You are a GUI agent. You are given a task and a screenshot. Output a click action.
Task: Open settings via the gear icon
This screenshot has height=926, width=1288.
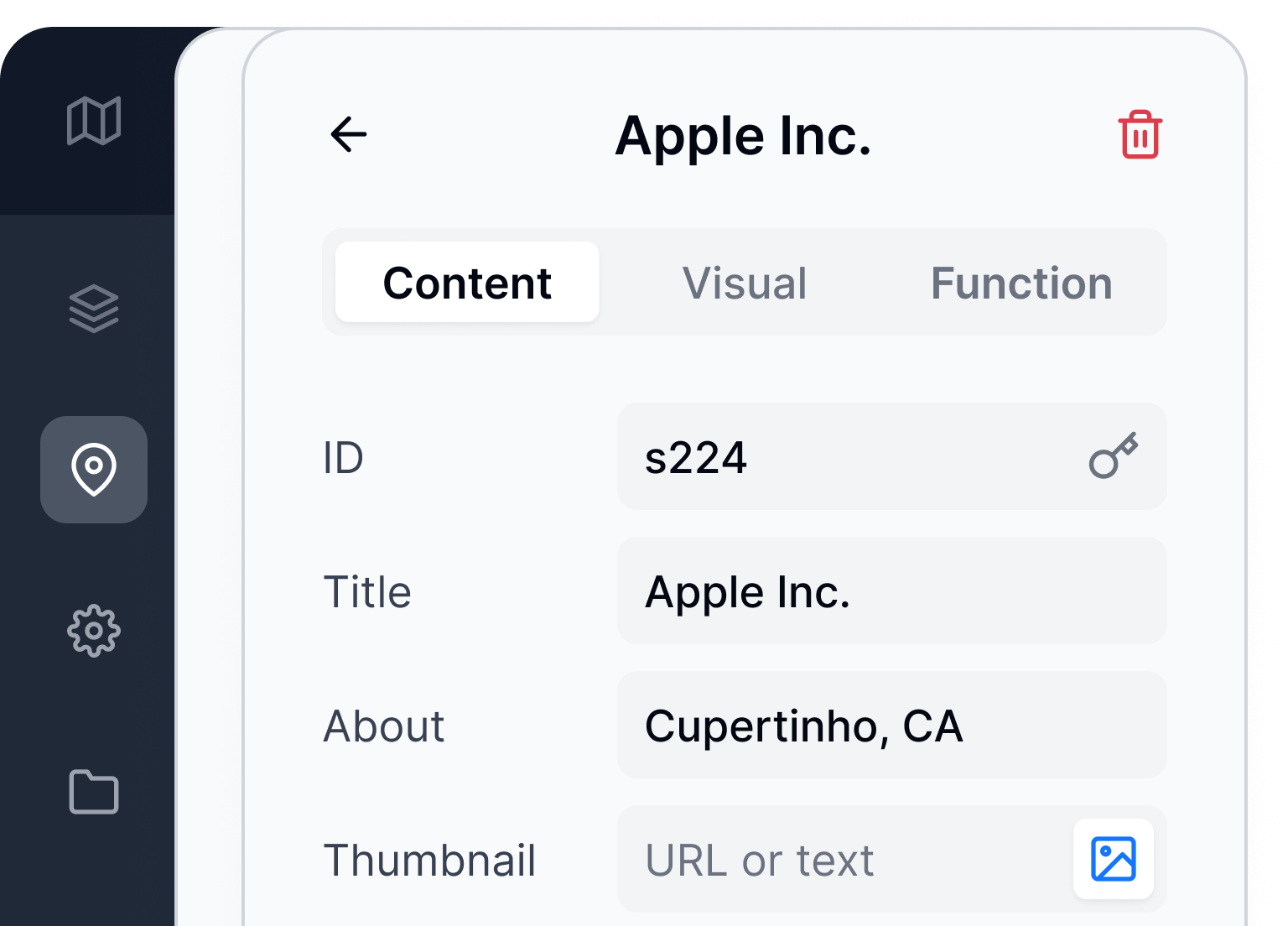point(94,630)
